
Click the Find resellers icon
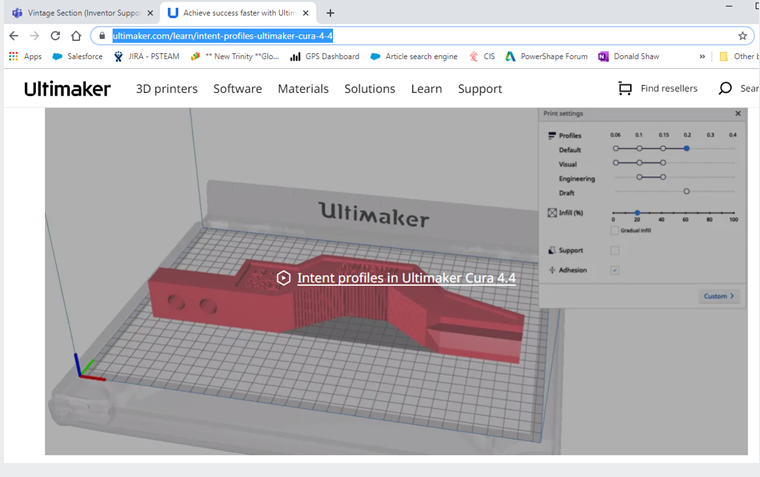click(625, 88)
